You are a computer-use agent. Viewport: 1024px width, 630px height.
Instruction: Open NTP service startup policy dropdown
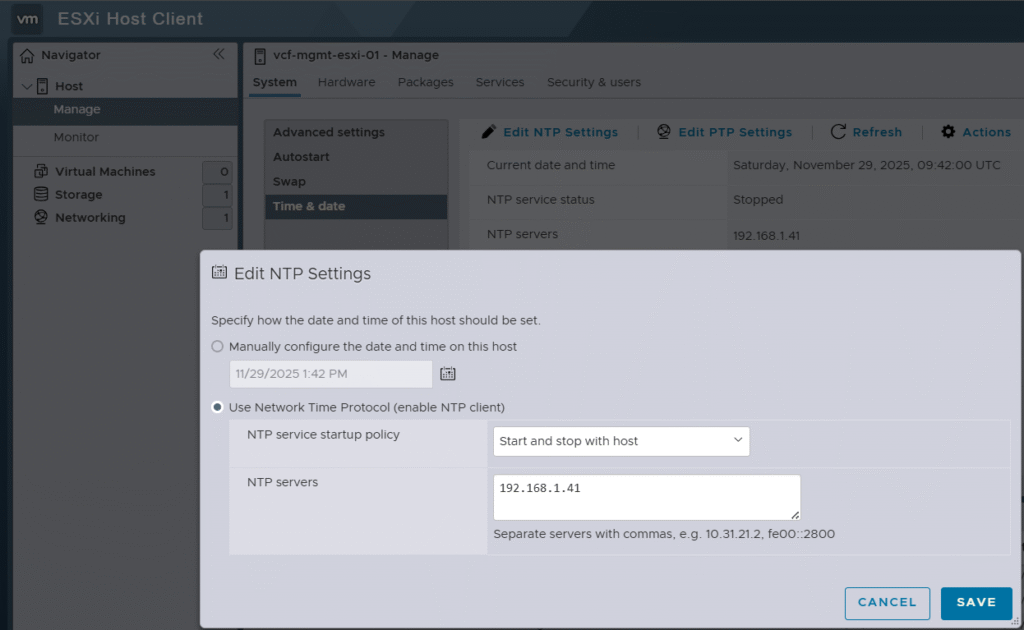(621, 441)
